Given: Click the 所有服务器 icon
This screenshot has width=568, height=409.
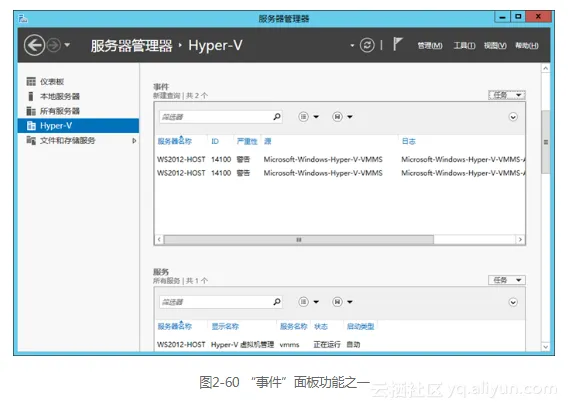Looking at the screenshot, I should coord(31,111).
